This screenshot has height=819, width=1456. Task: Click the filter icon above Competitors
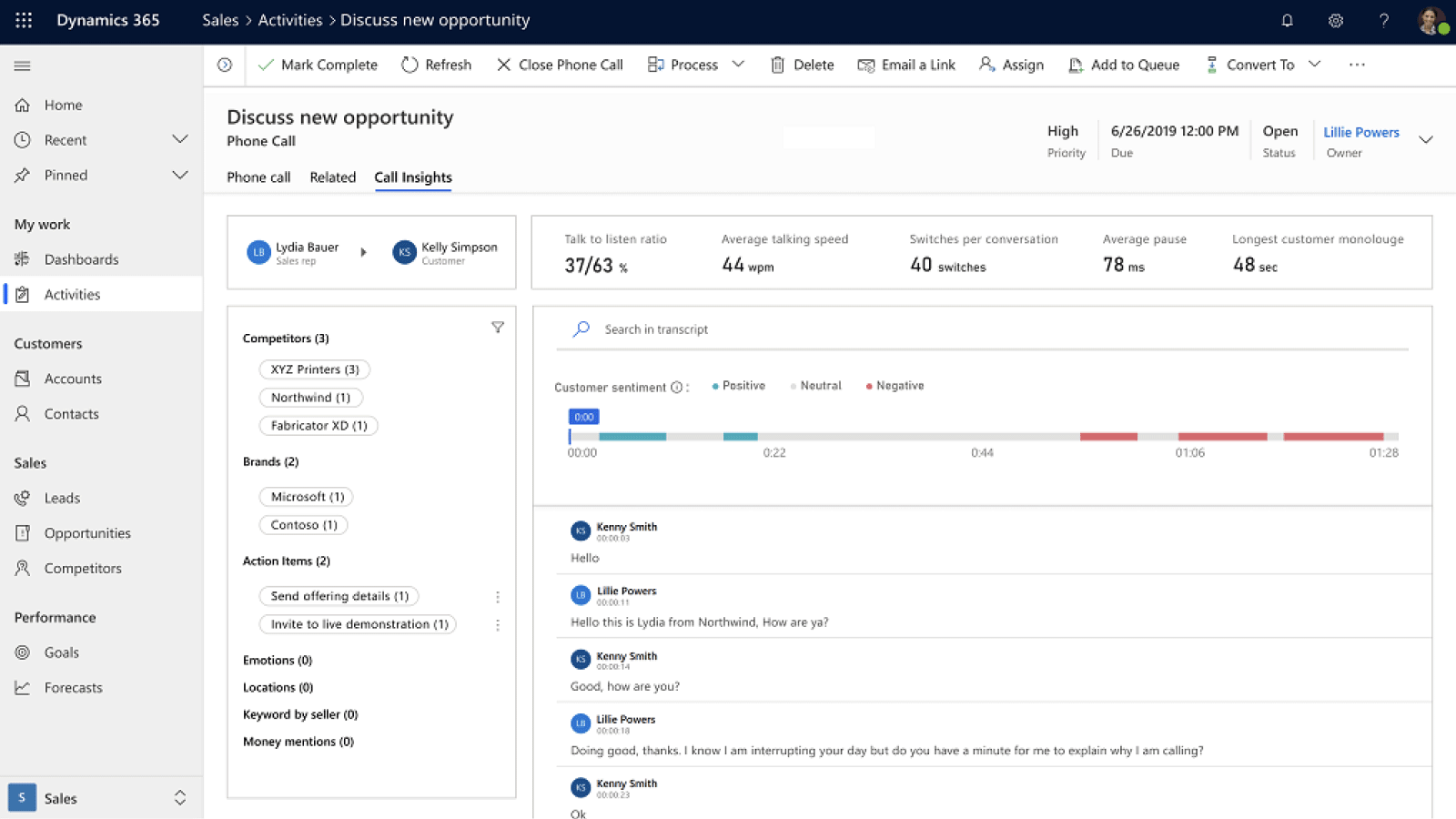pyautogui.click(x=498, y=327)
